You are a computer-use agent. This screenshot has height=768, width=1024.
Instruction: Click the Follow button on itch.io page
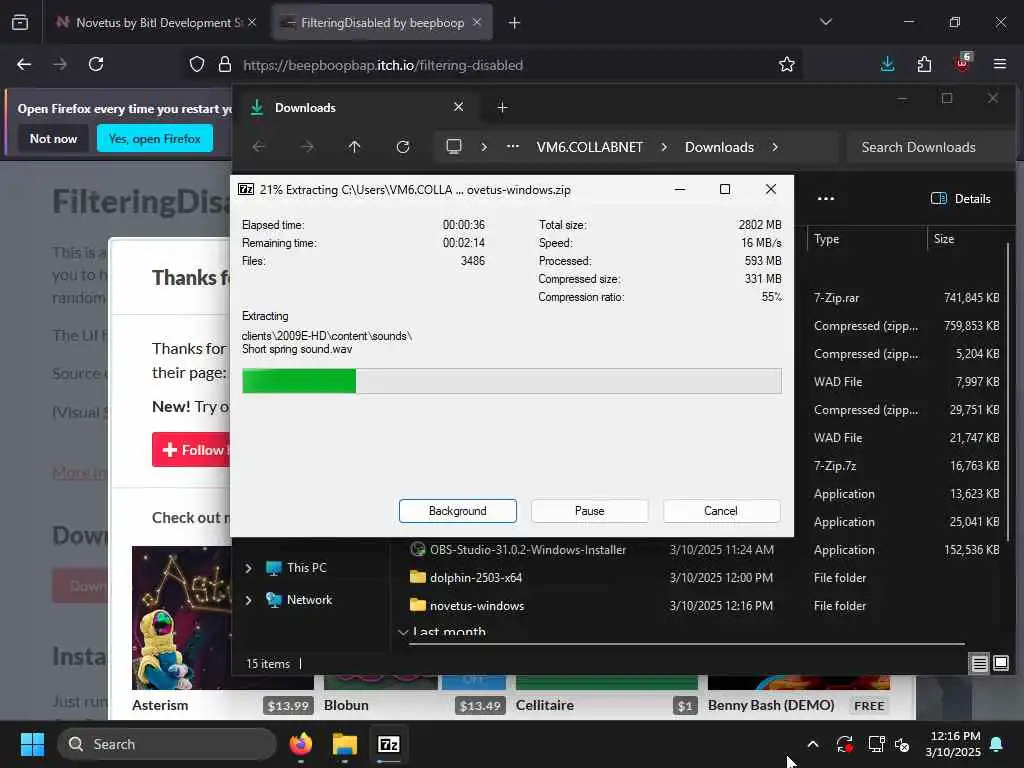pyautogui.click(x=192, y=450)
